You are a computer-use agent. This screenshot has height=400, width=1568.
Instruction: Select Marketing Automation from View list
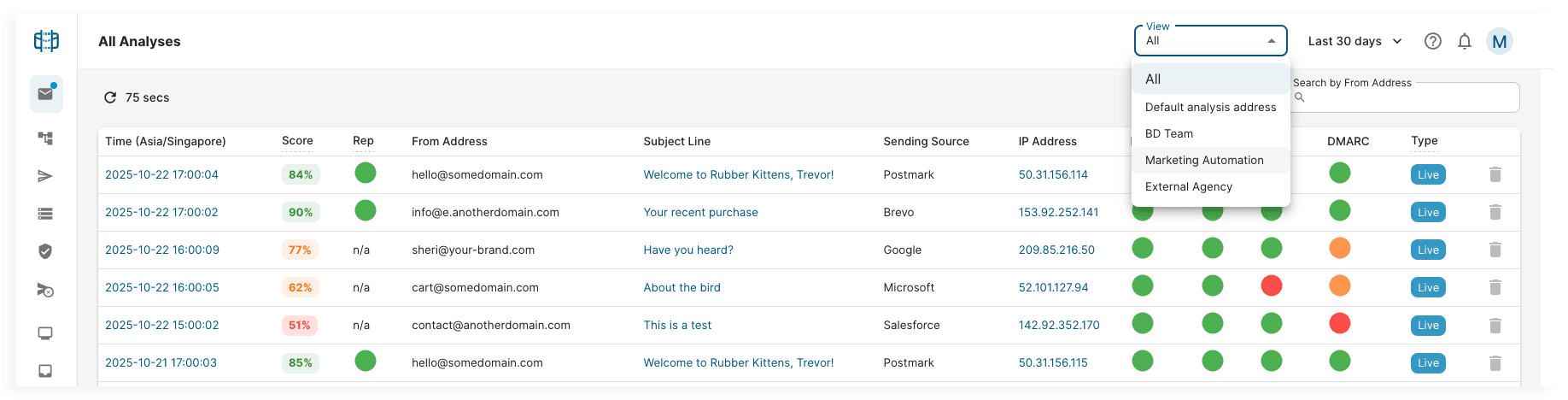[1204, 160]
